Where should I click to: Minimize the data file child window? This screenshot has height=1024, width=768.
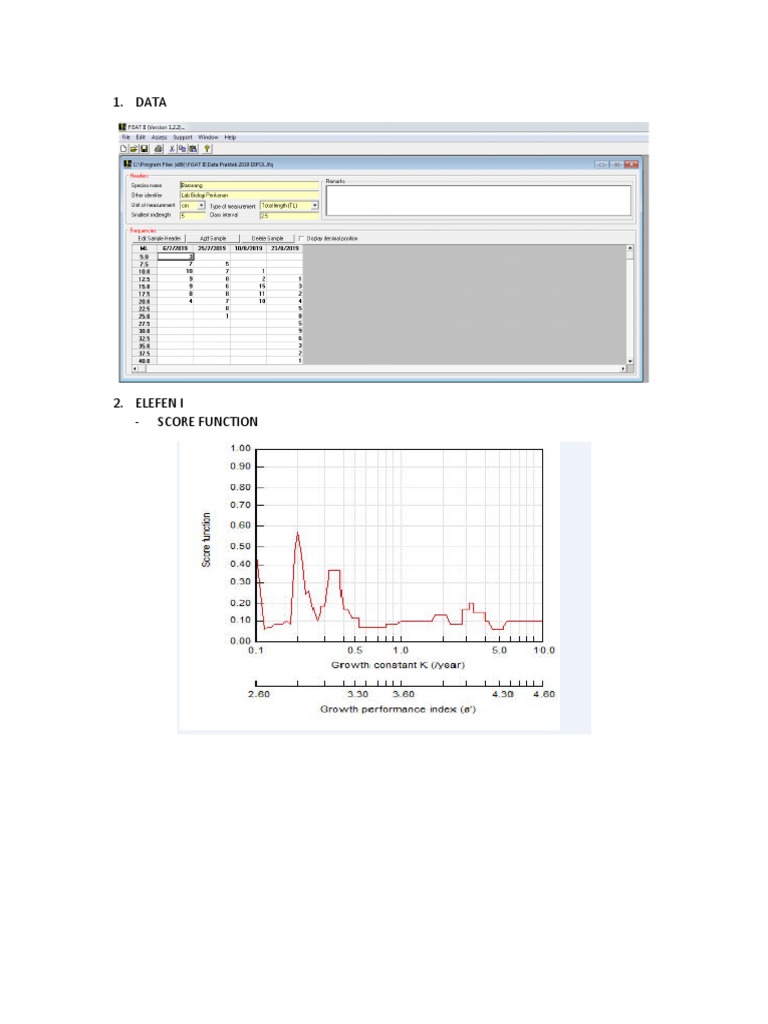pyautogui.click(x=601, y=165)
